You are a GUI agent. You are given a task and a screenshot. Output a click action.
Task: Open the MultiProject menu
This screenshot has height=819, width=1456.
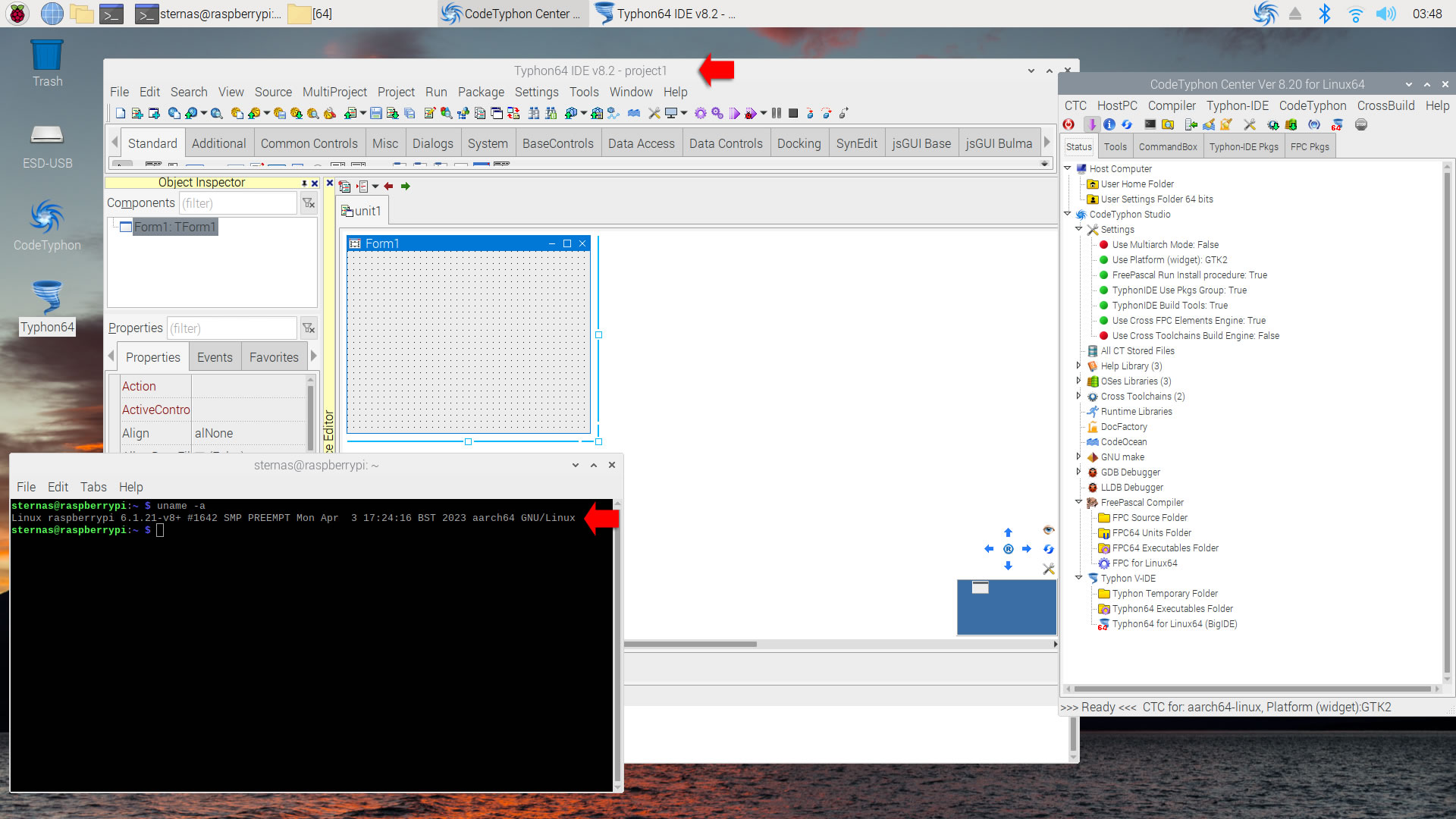click(x=334, y=92)
